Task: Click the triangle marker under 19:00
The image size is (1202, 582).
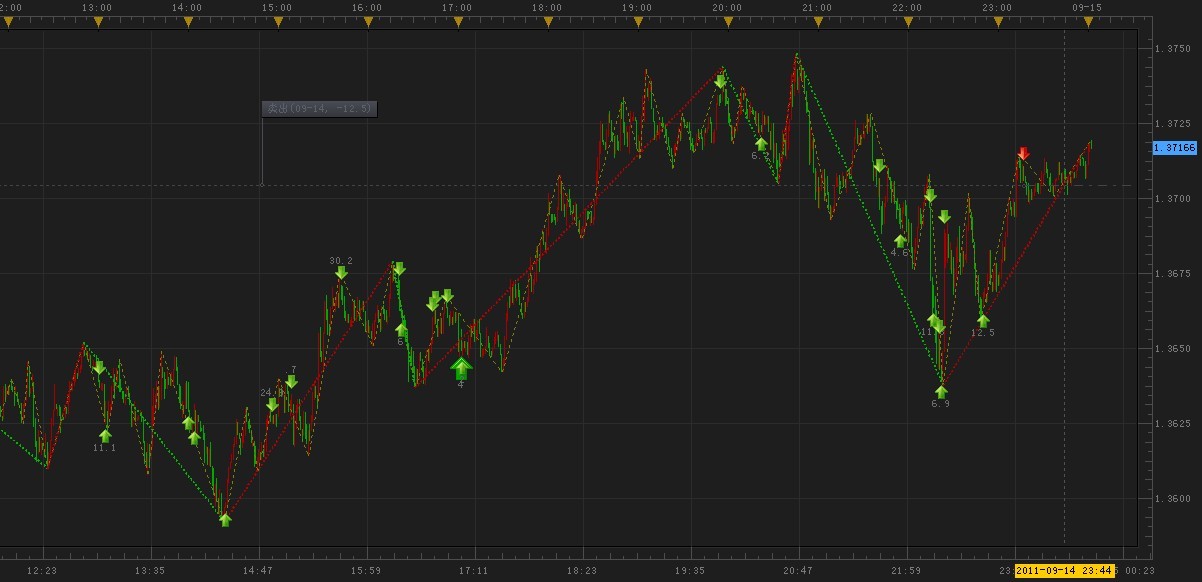Action: tap(638, 22)
